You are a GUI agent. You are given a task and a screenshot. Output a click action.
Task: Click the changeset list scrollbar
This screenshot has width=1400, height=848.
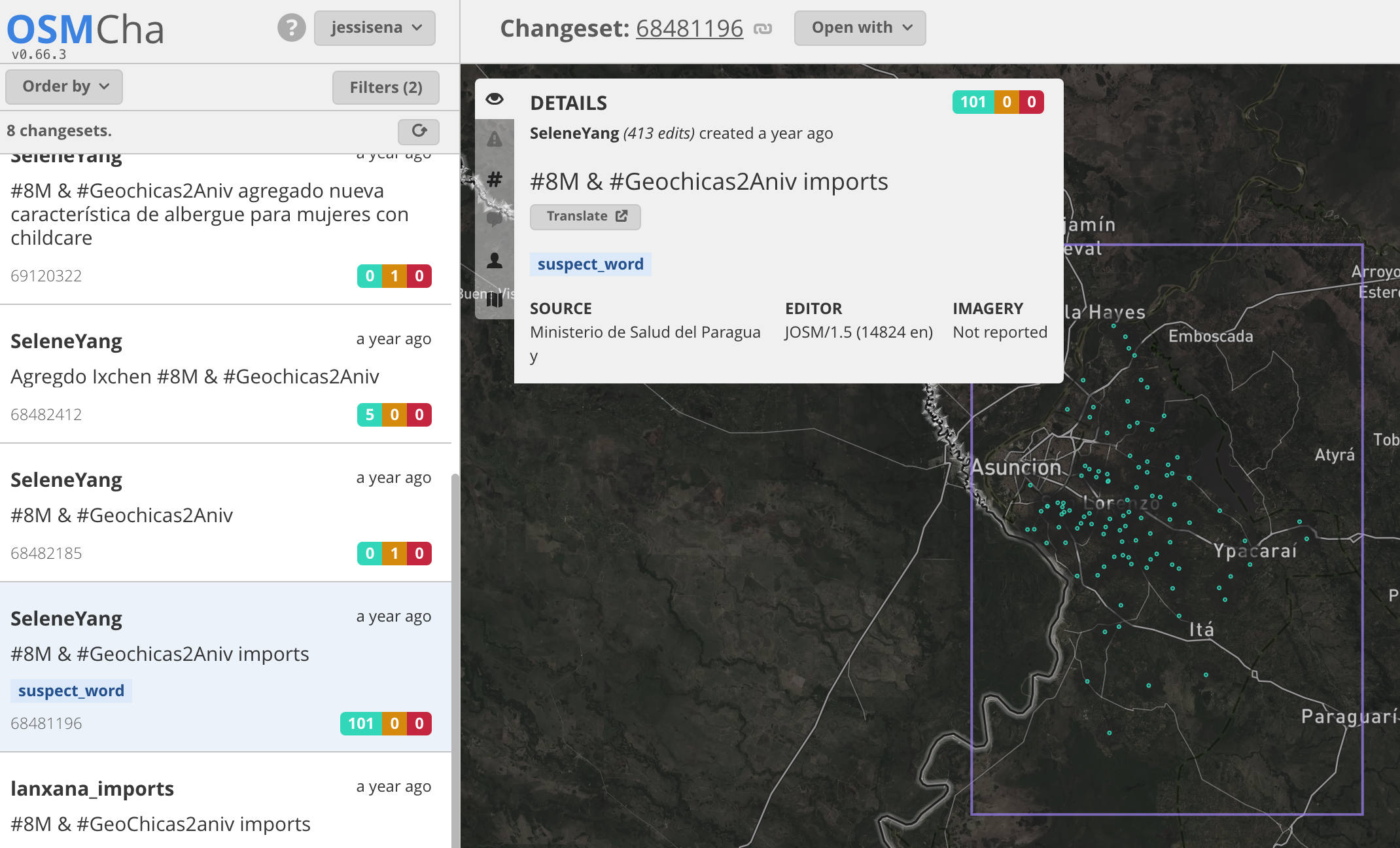(x=455, y=654)
